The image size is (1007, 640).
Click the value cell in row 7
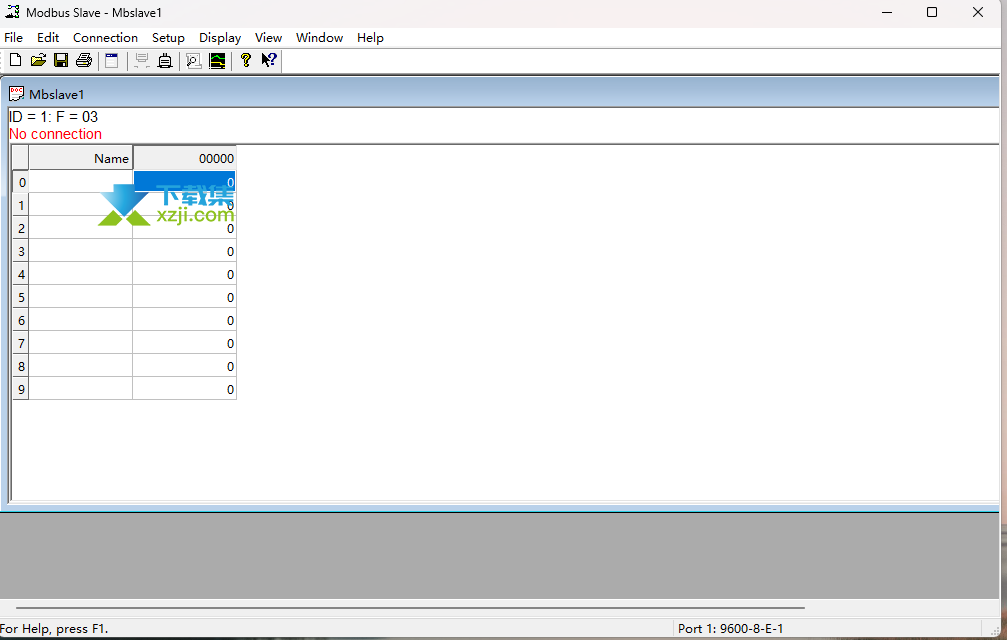pyautogui.click(x=185, y=343)
